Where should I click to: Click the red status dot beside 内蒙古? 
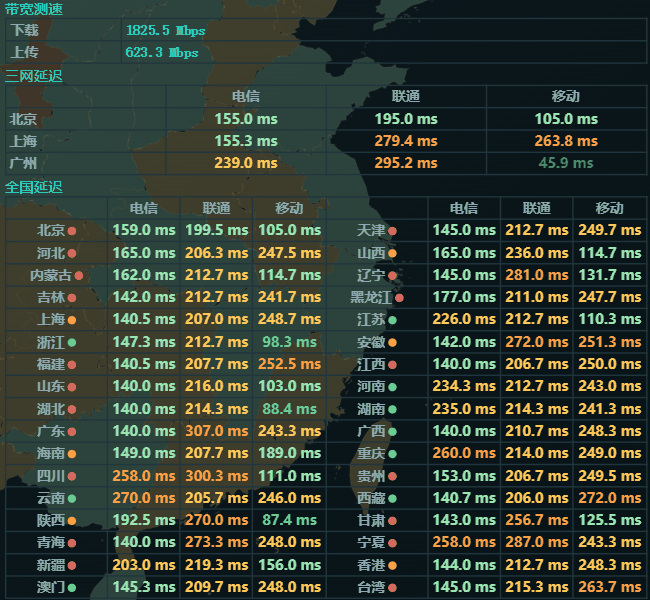(x=79, y=275)
